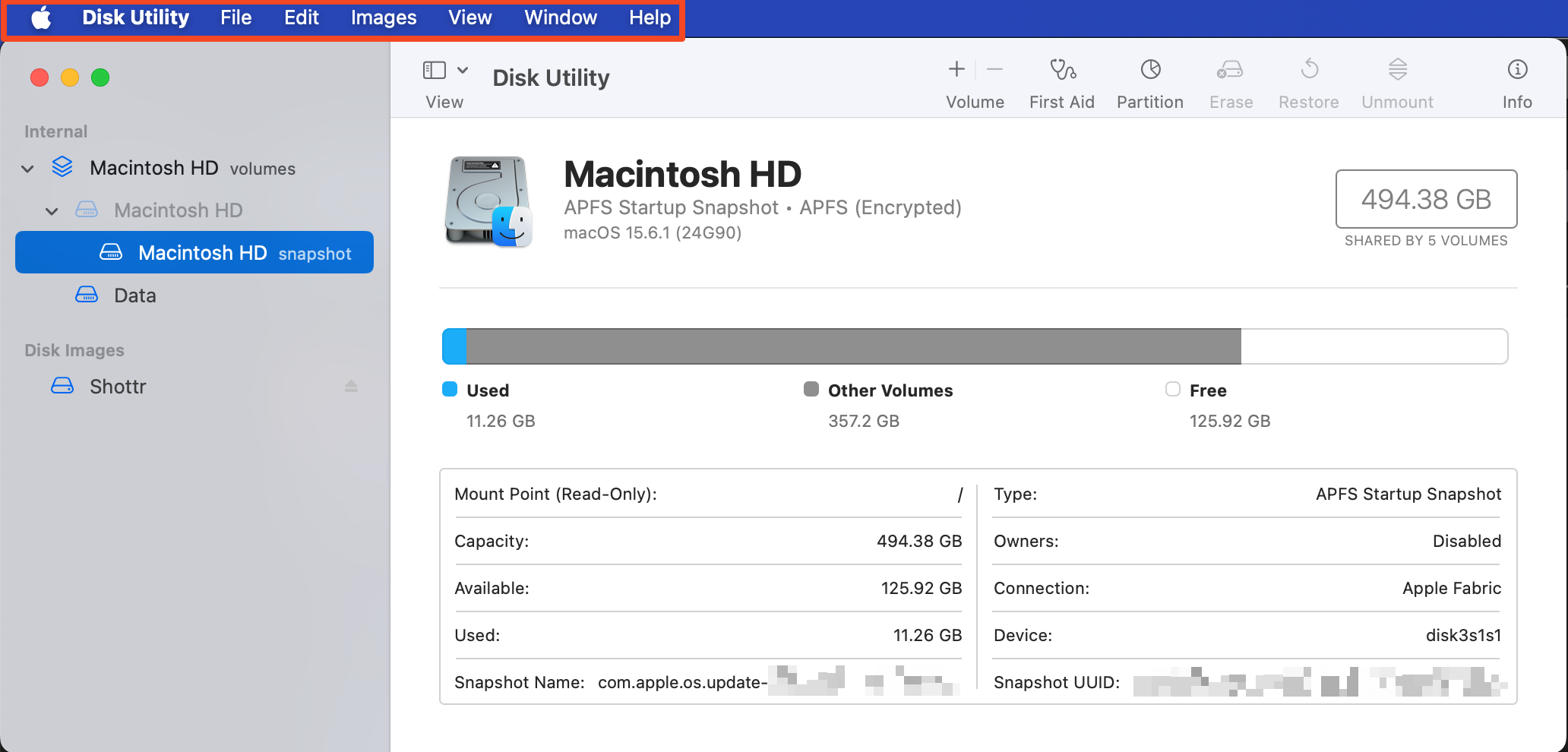Click the Partition toolbar label

pyautogui.click(x=1150, y=102)
